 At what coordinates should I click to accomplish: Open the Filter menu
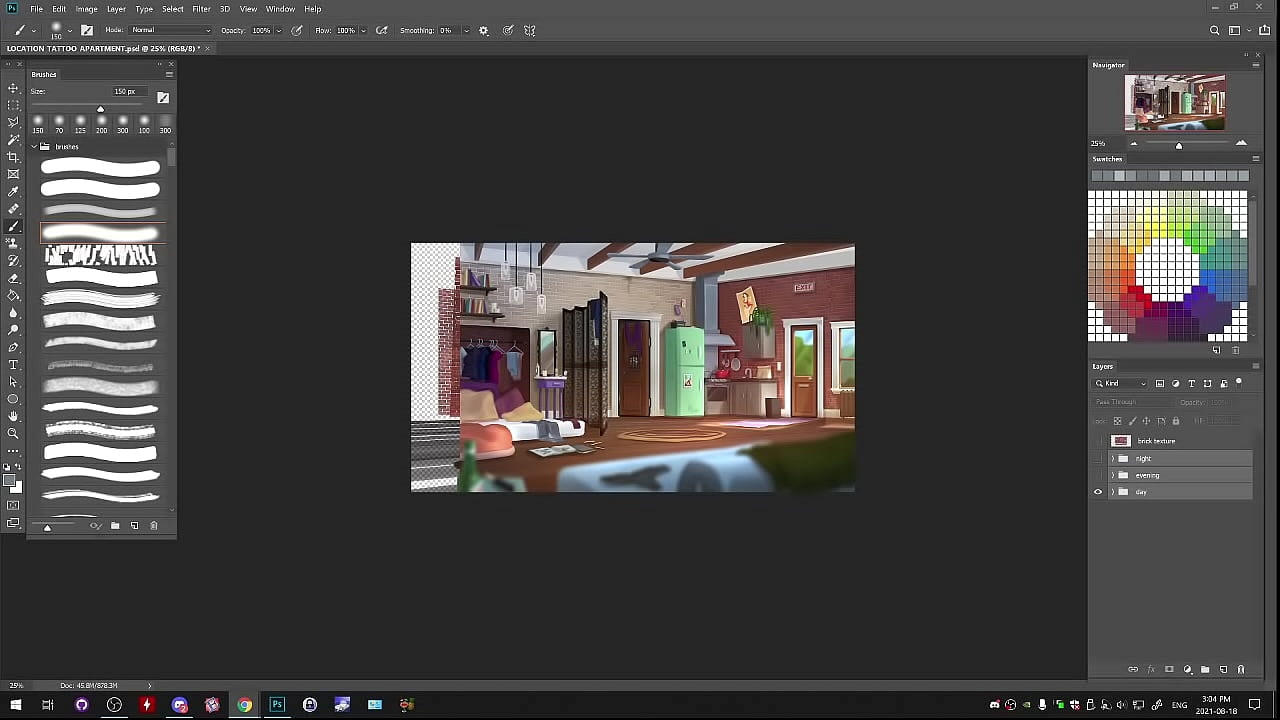click(201, 9)
